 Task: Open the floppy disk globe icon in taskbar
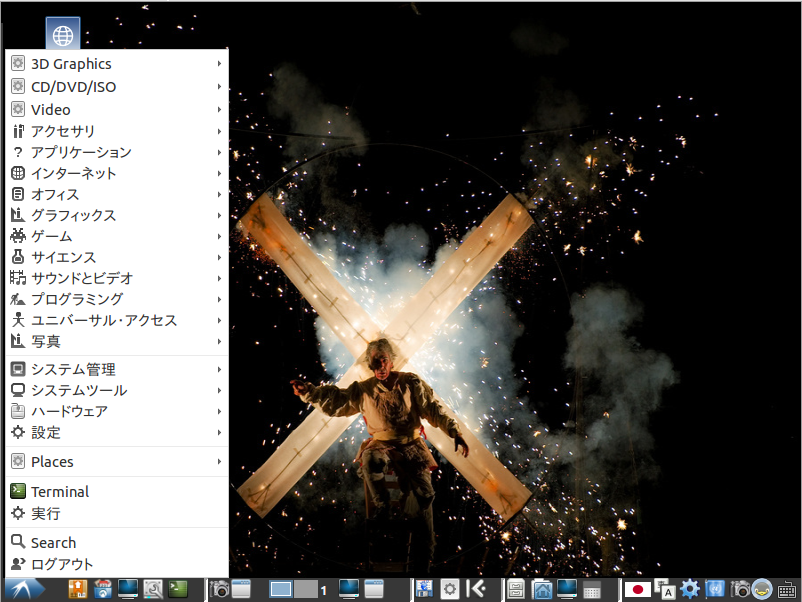[424, 590]
